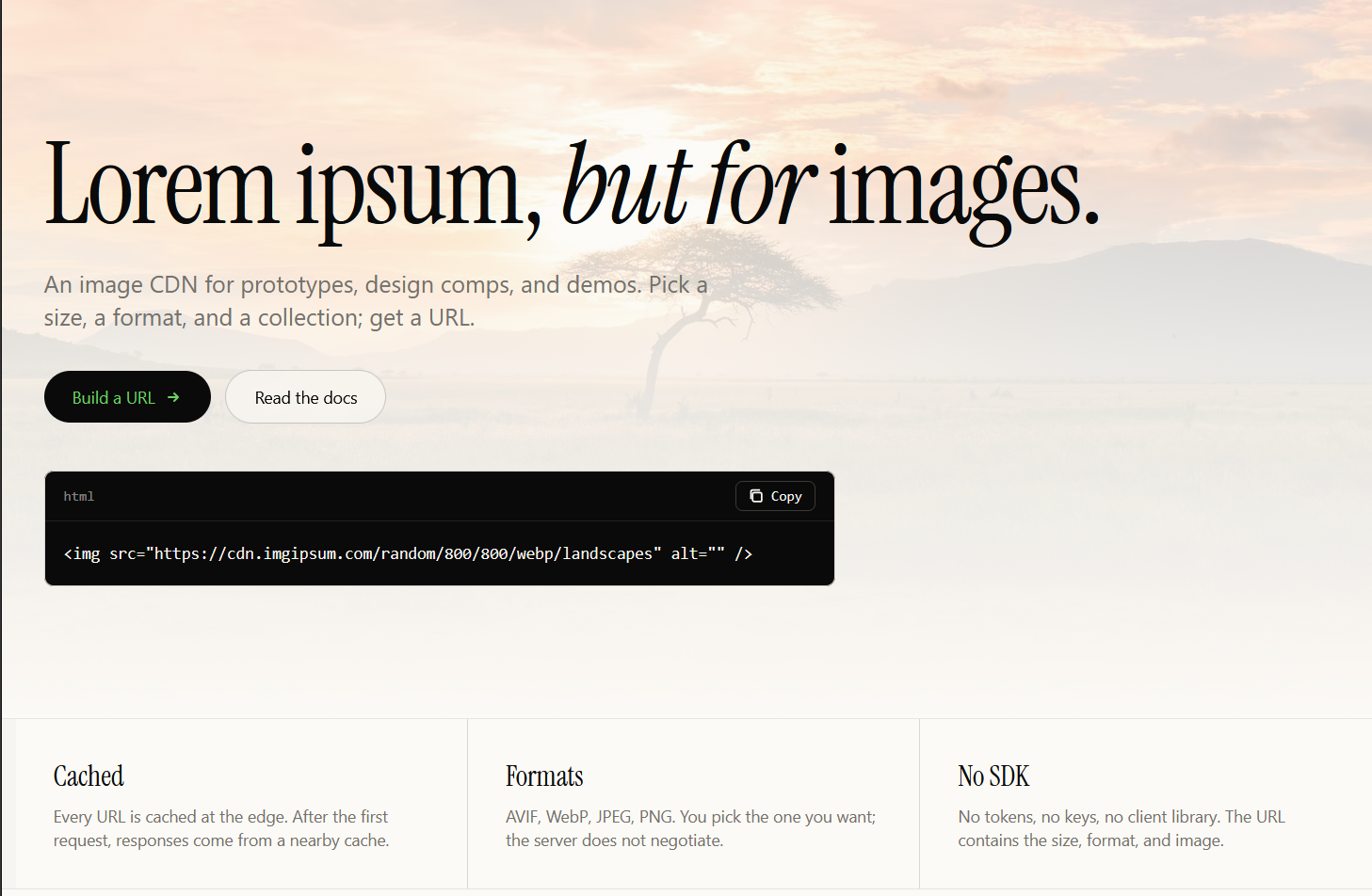Click the clipboard icon in Copy button

[756, 496]
